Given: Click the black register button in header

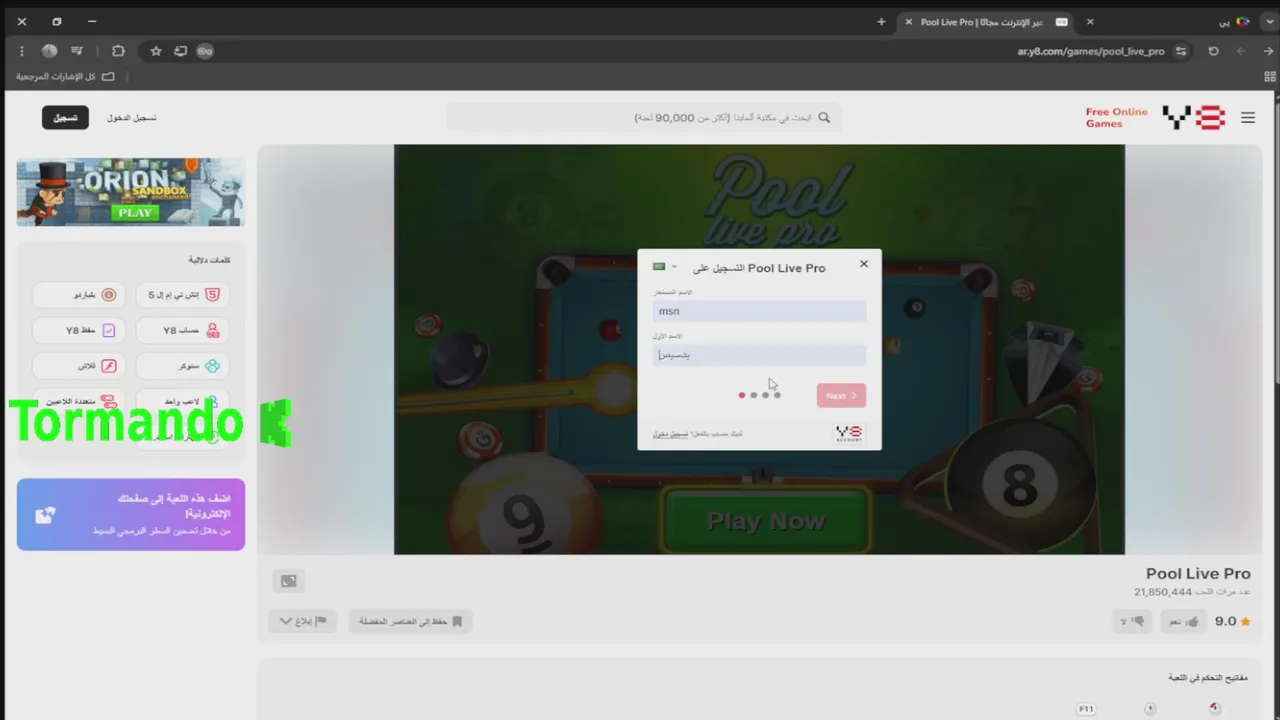Looking at the screenshot, I should click(65, 118).
